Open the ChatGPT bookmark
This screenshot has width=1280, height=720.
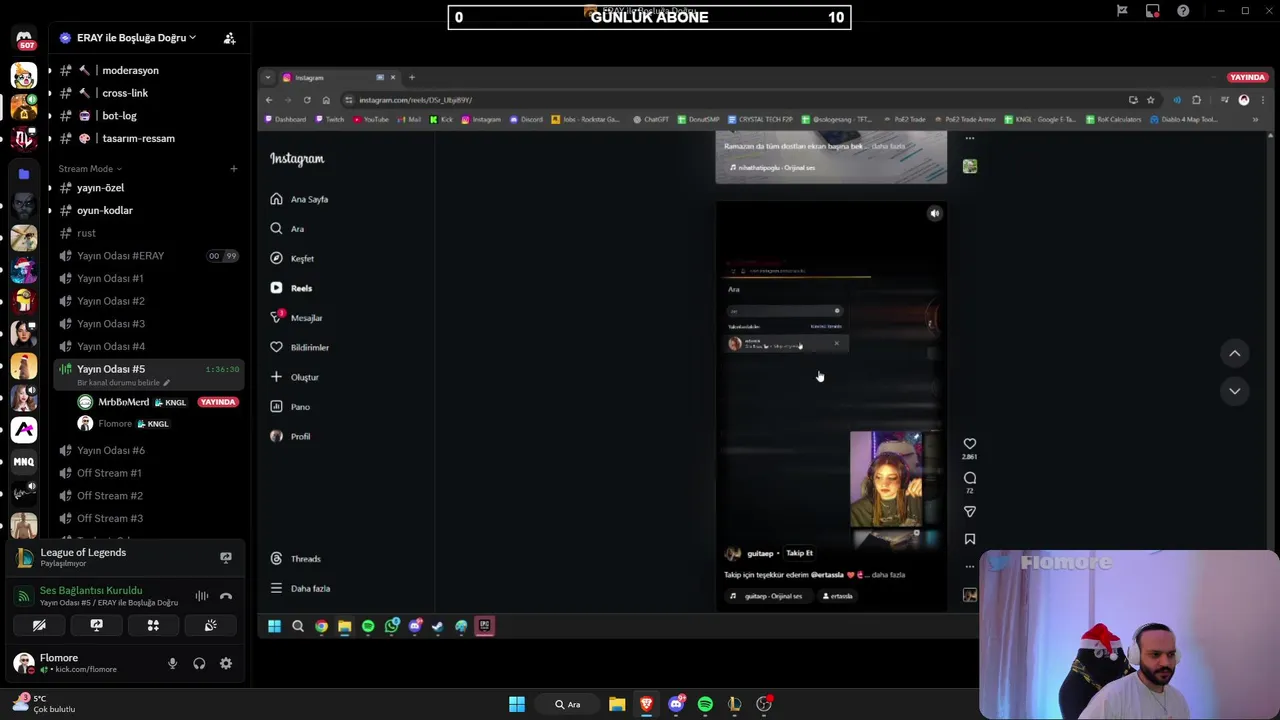(652, 119)
